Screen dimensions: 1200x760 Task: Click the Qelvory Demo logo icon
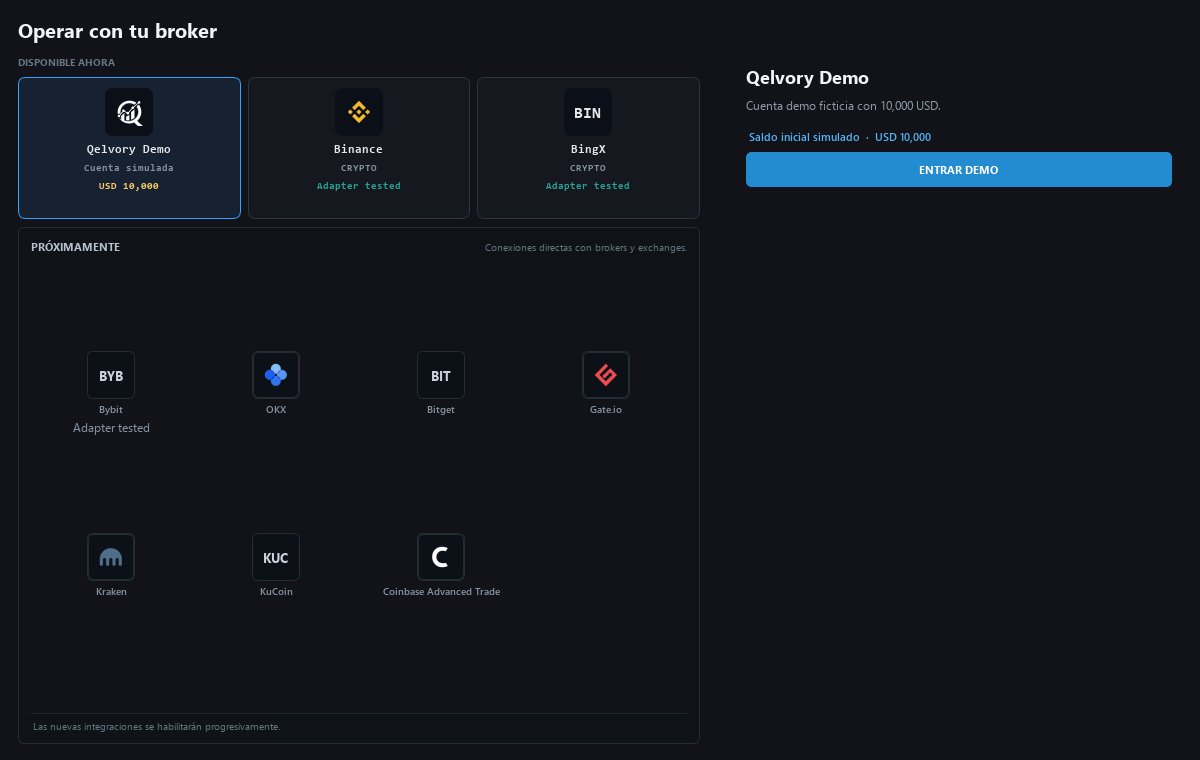tap(129, 112)
